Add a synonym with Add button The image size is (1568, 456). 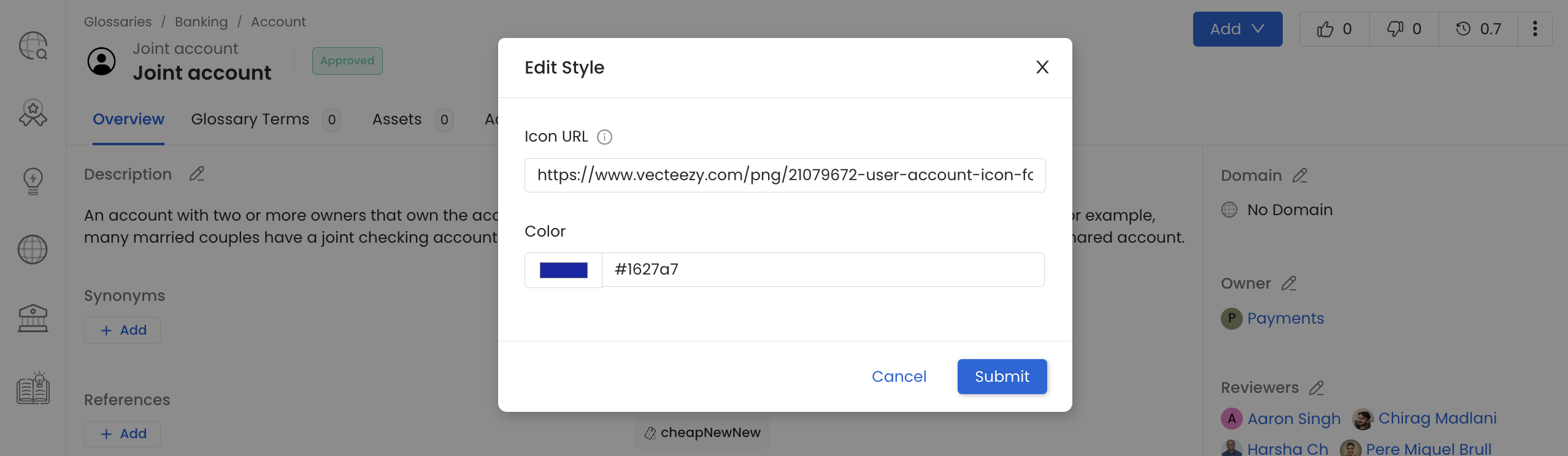123,330
